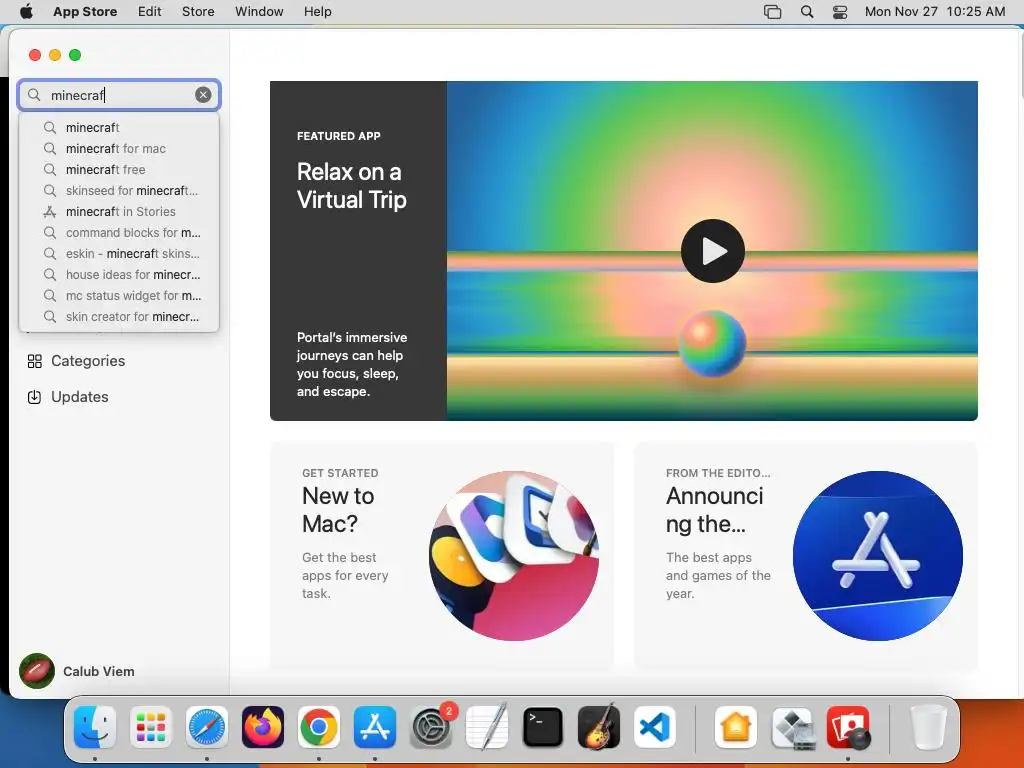Click the football account avatar
This screenshot has height=768, width=1024.
pos(37,671)
